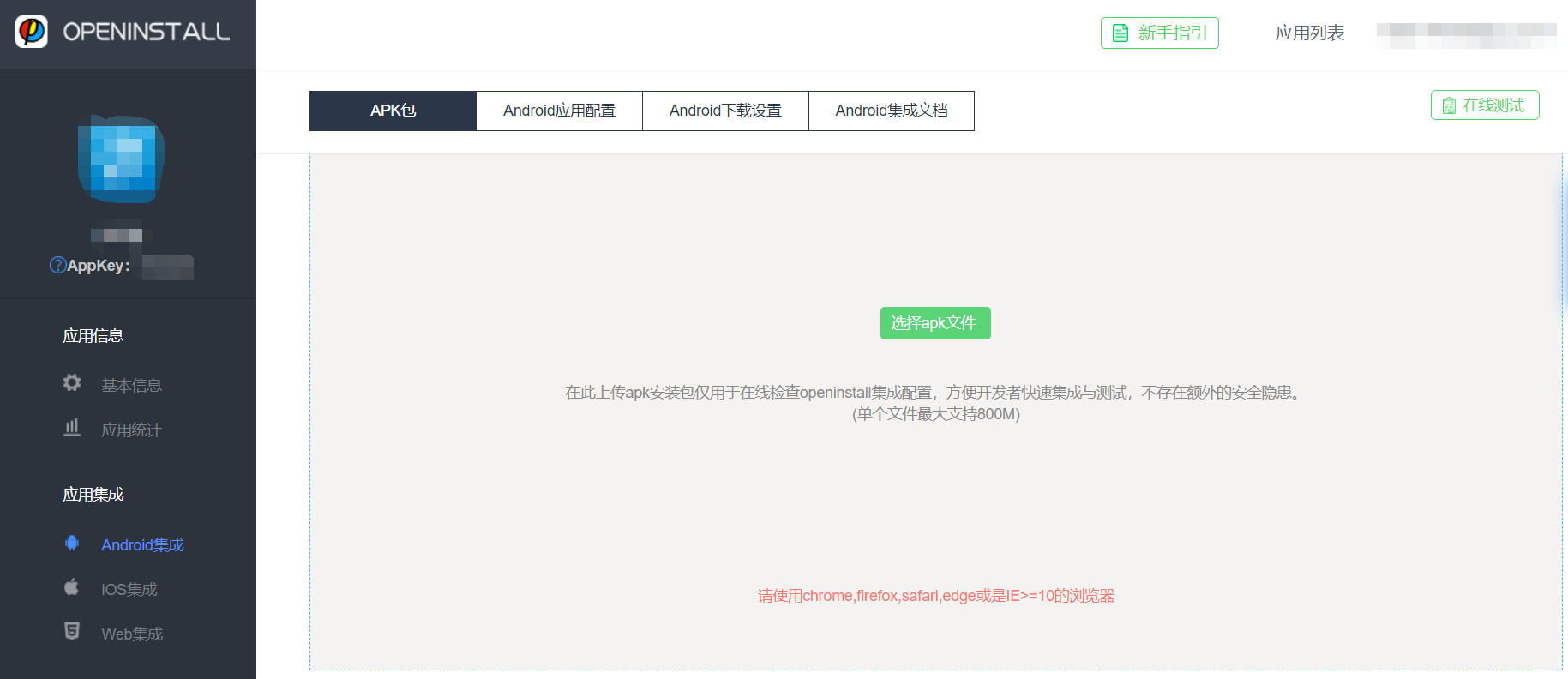The height and width of the screenshot is (679, 1568).
Task: Click the bar chart icon beside 应用统计
Action: pyautogui.click(x=72, y=427)
